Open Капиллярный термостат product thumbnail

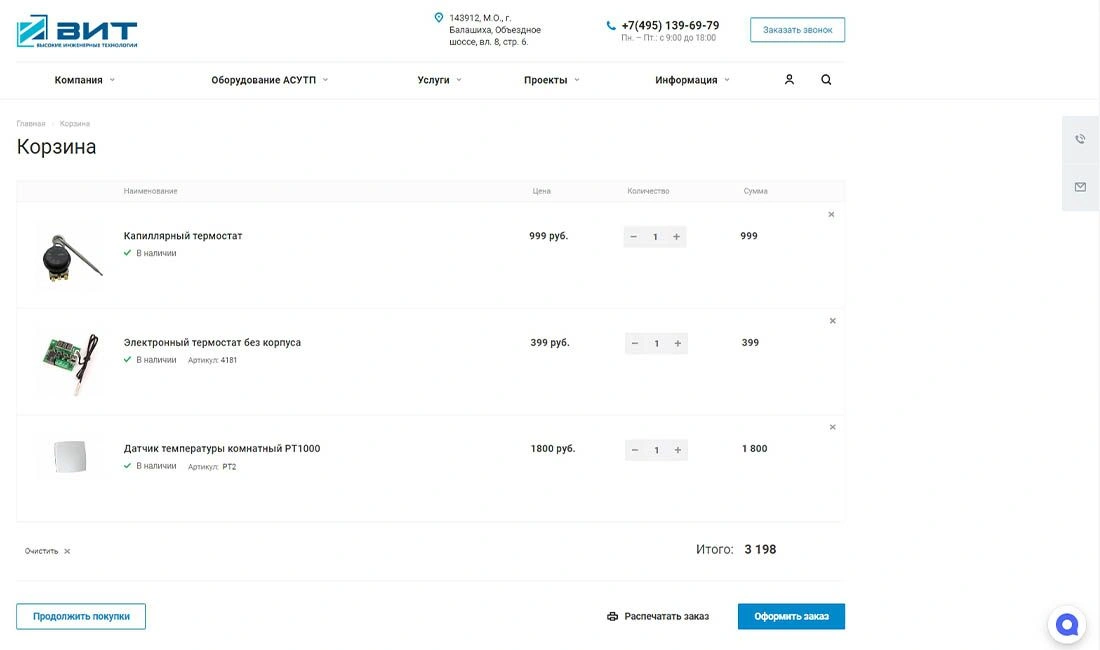tap(70, 256)
